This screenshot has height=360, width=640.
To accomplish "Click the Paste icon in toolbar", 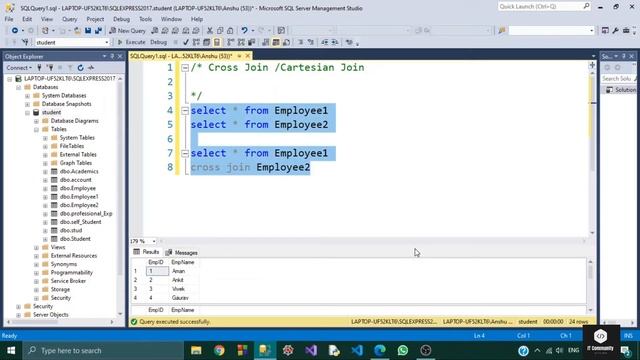I will click(230, 31).
